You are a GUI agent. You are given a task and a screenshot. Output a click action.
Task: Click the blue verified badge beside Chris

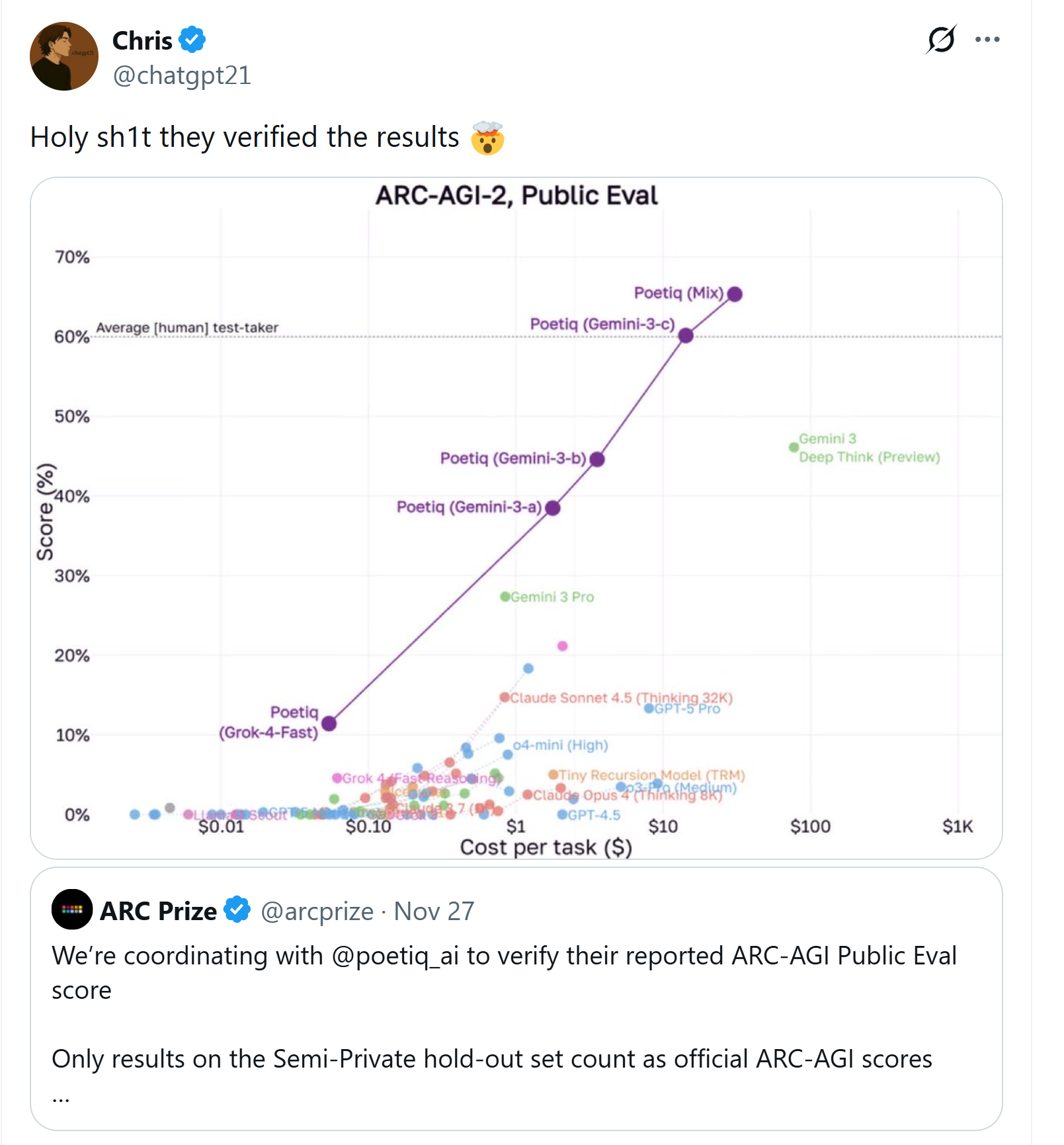(192, 40)
